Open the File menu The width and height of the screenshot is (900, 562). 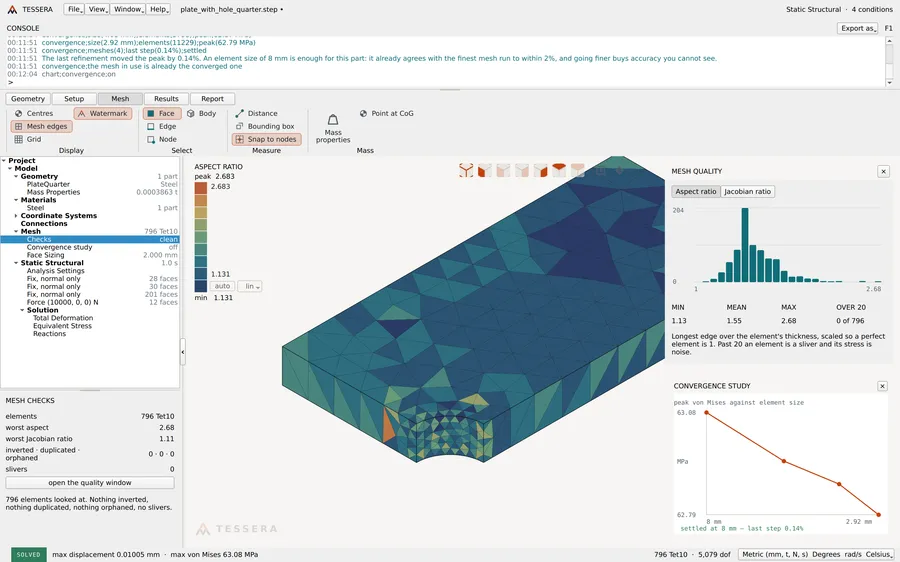(x=74, y=9)
